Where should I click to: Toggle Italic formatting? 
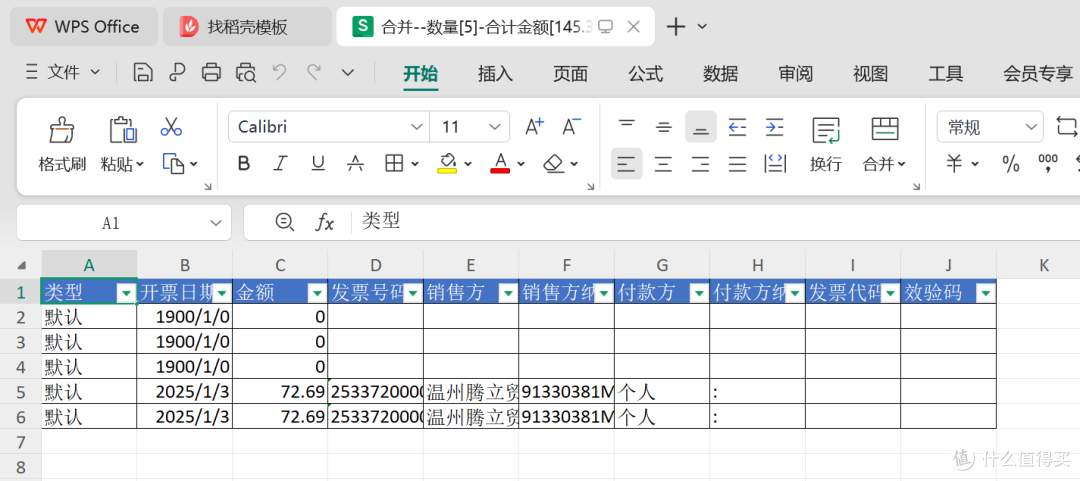[x=280, y=163]
